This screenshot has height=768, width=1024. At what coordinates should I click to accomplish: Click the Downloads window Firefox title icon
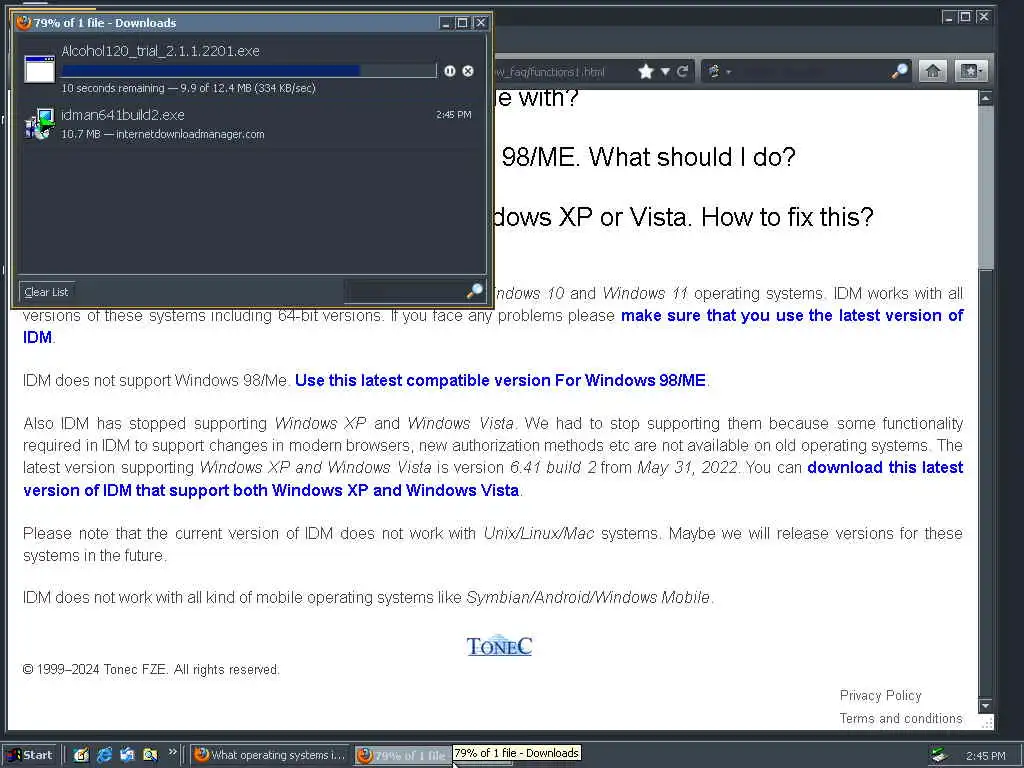[x=24, y=22]
